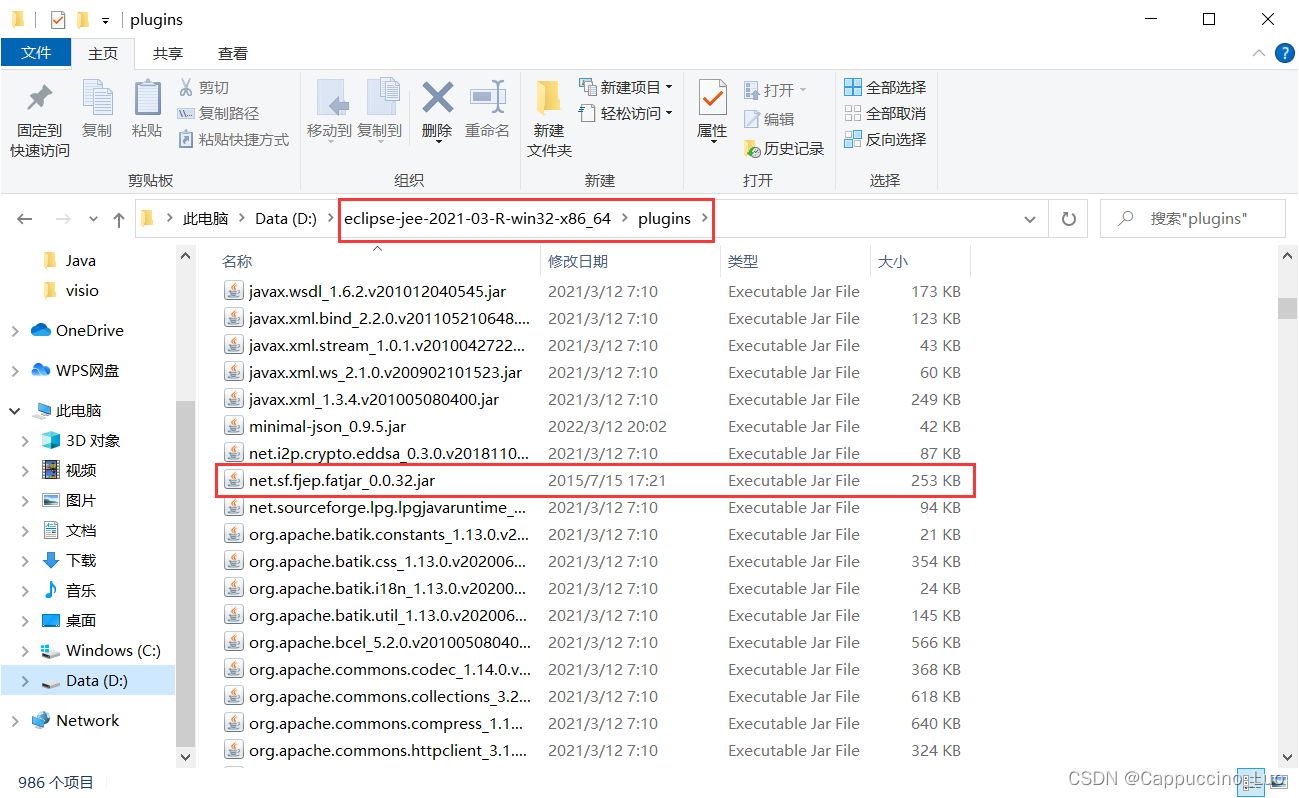Select file org.apache.commons.codec_1.14.0 jar
The height and width of the screenshot is (798, 1299).
pyautogui.click(x=390, y=670)
